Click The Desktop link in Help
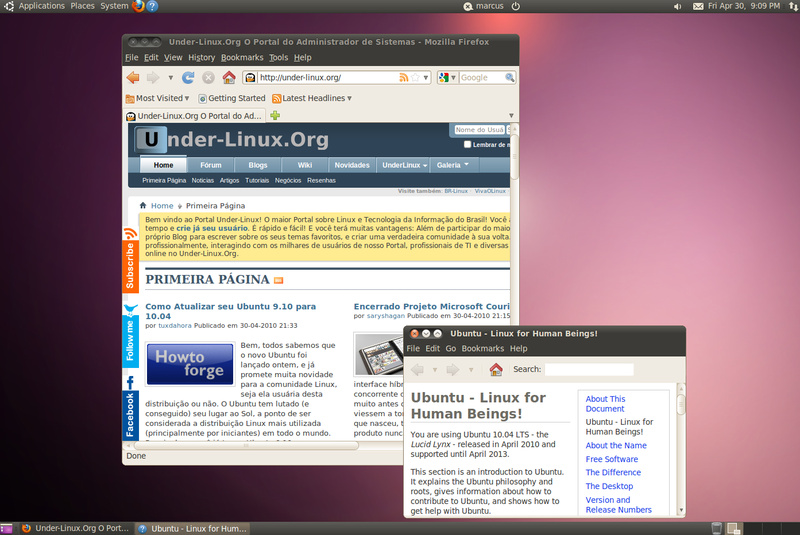This screenshot has height=535, width=800. (x=609, y=486)
